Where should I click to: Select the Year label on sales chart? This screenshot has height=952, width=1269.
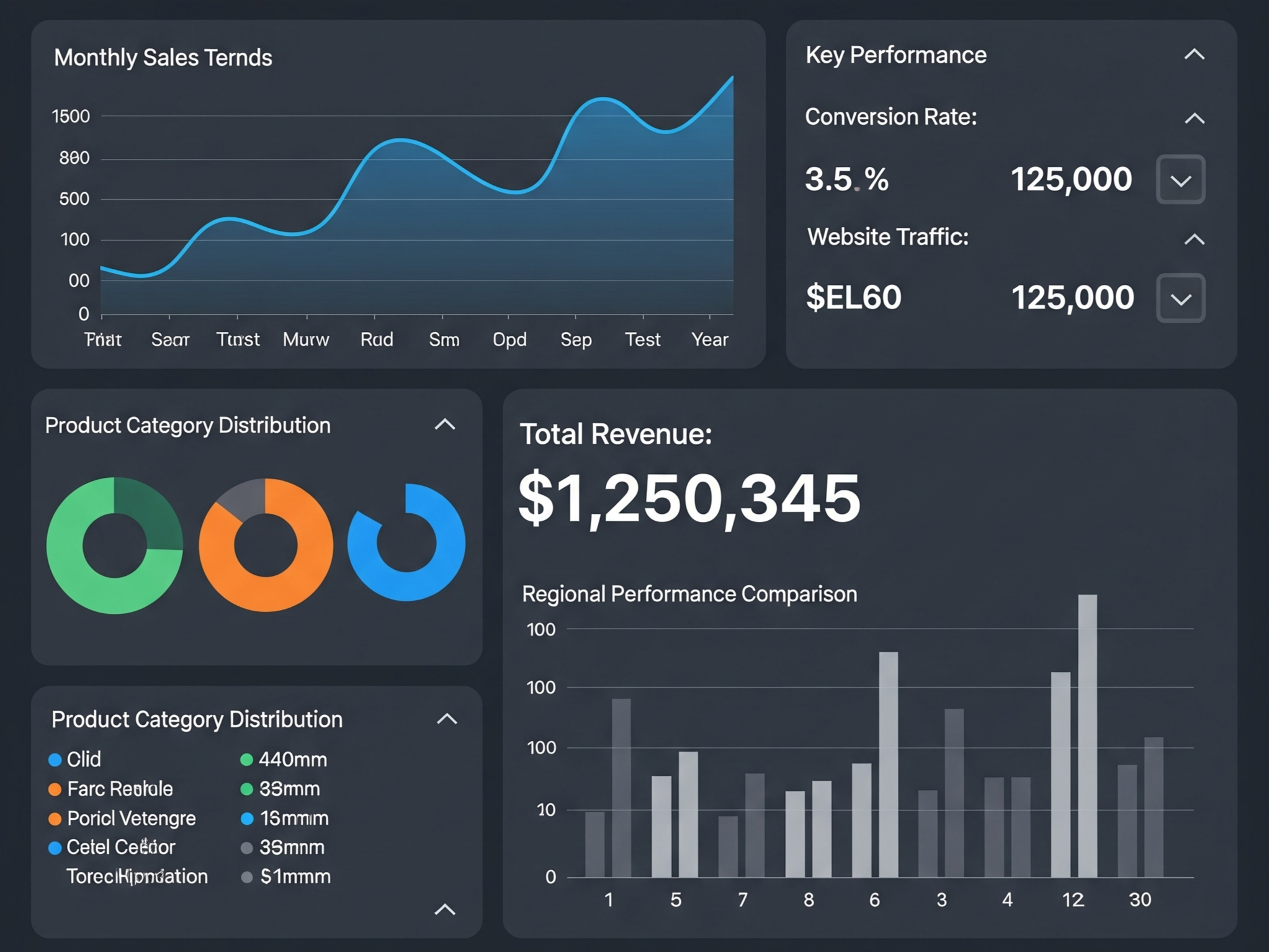pyautogui.click(x=709, y=339)
